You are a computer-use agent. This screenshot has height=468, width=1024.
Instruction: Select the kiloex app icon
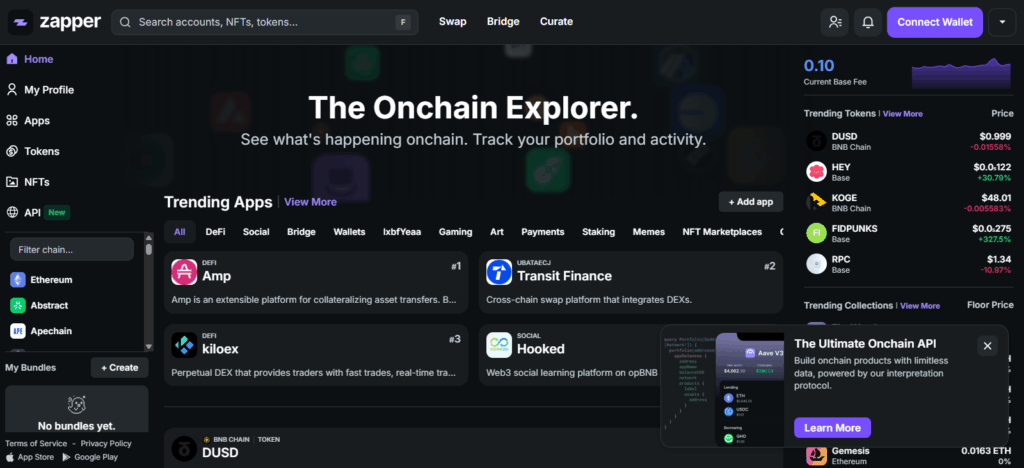point(184,345)
